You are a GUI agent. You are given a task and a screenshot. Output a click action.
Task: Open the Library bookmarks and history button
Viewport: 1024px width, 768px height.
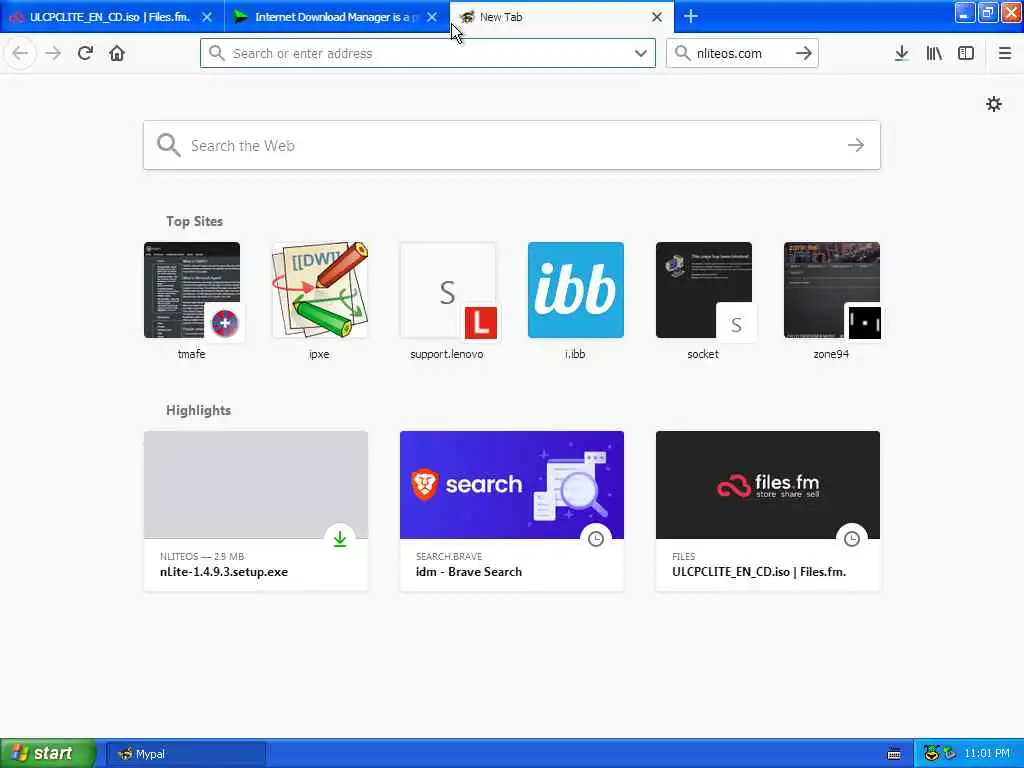tap(934, 53)
